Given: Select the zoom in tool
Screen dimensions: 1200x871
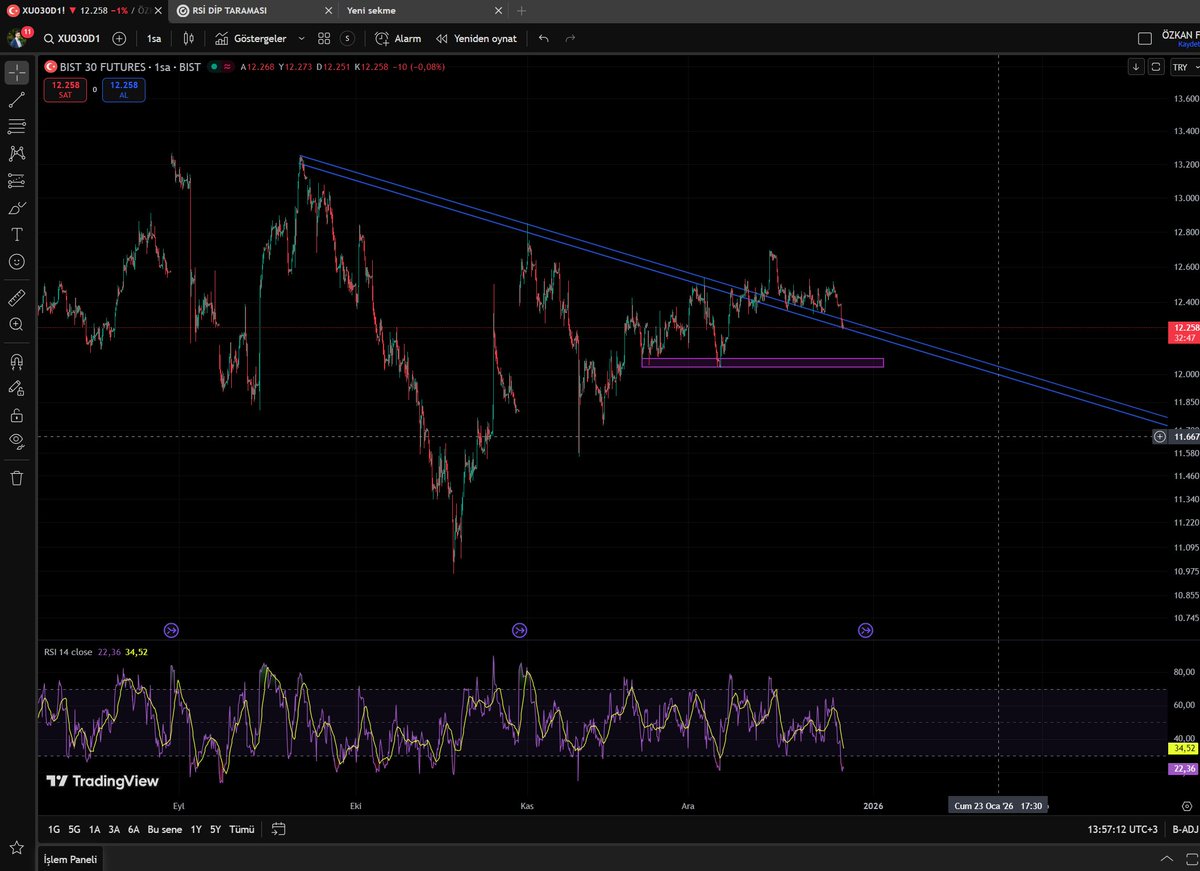Looking at the screenshot, I should [x=16, y=324].
